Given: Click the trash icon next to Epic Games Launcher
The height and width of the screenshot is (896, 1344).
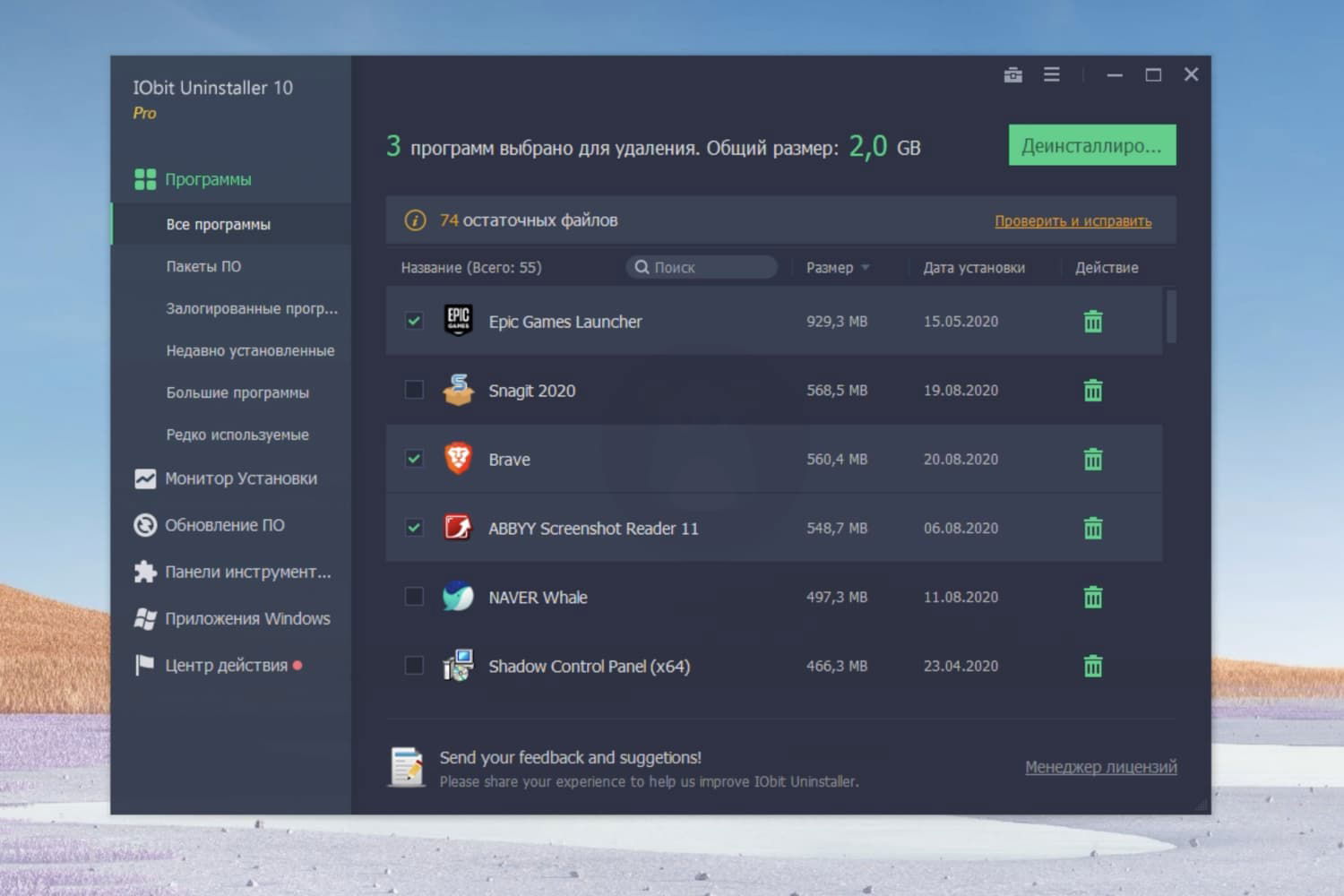Looking at the screenshot, I should click(x=1093, y=321).
